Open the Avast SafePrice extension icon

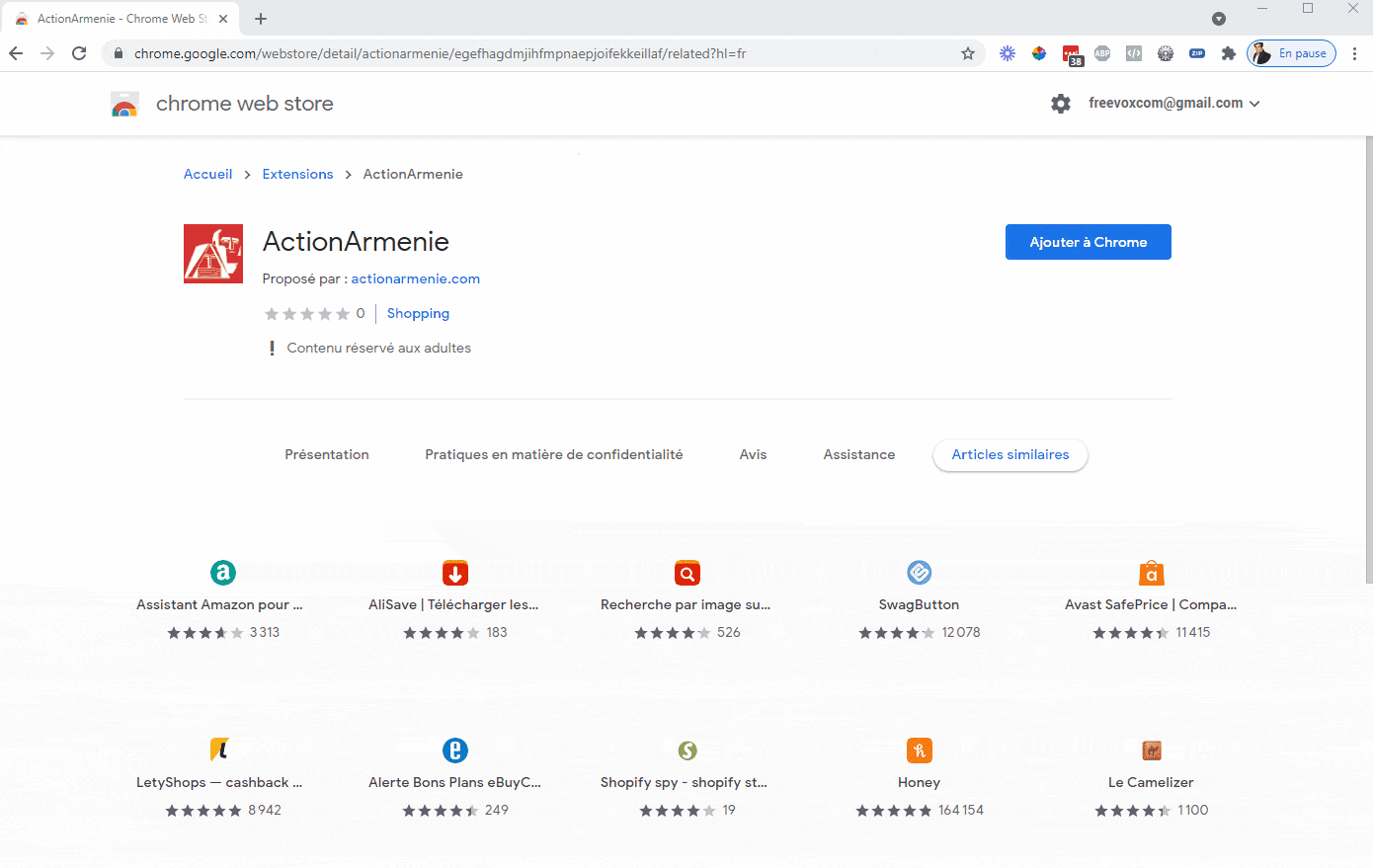(x=1152, y=573)
